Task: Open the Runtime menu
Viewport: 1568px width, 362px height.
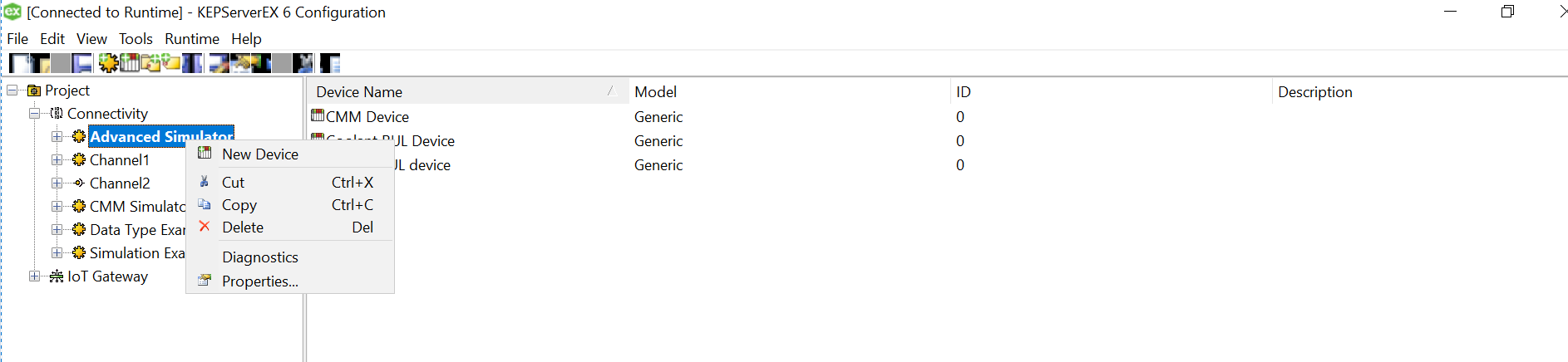Action: (192, 39)
